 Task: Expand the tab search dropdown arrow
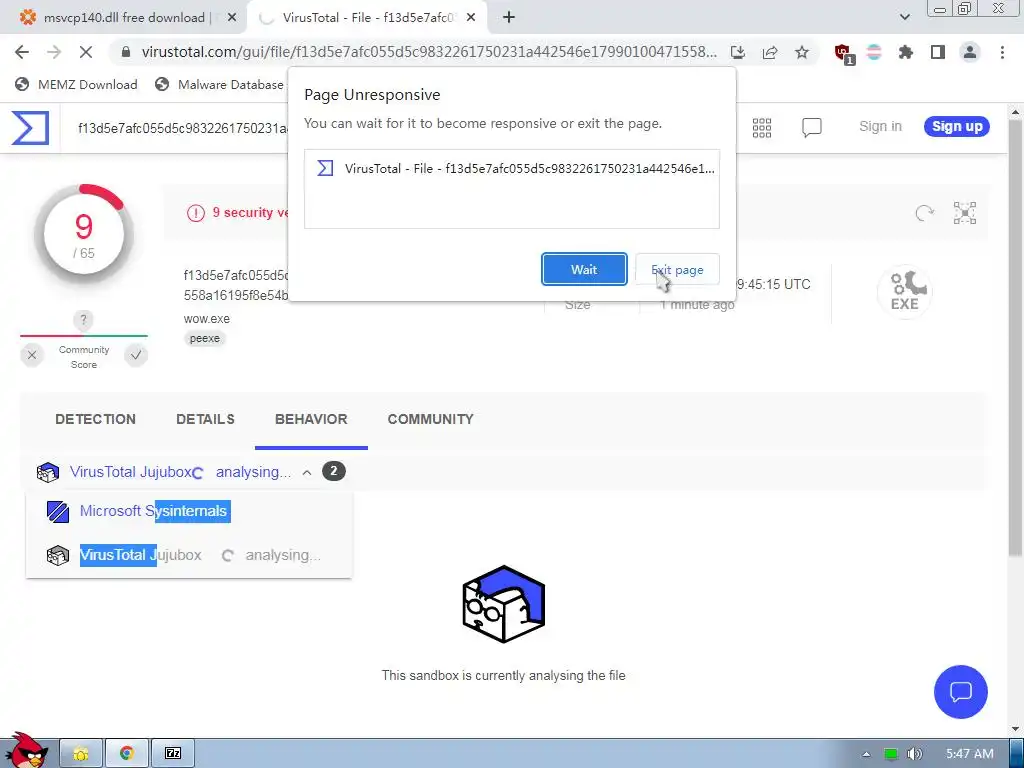pos(904,18)
